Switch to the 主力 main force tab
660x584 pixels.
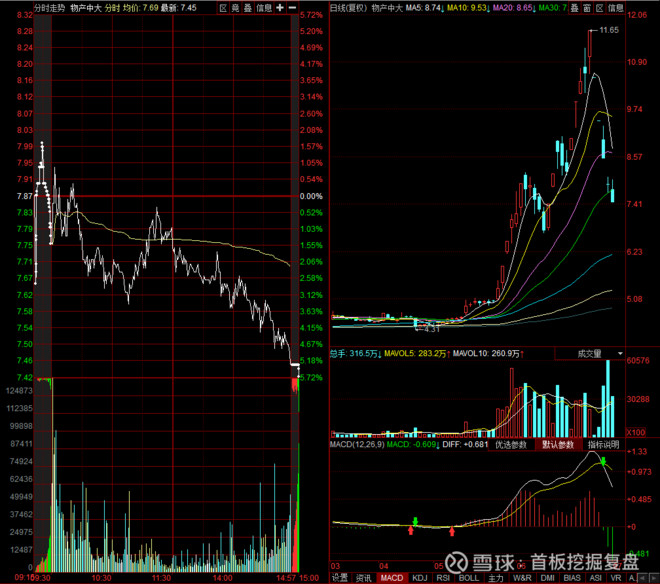tap(496, 578)
